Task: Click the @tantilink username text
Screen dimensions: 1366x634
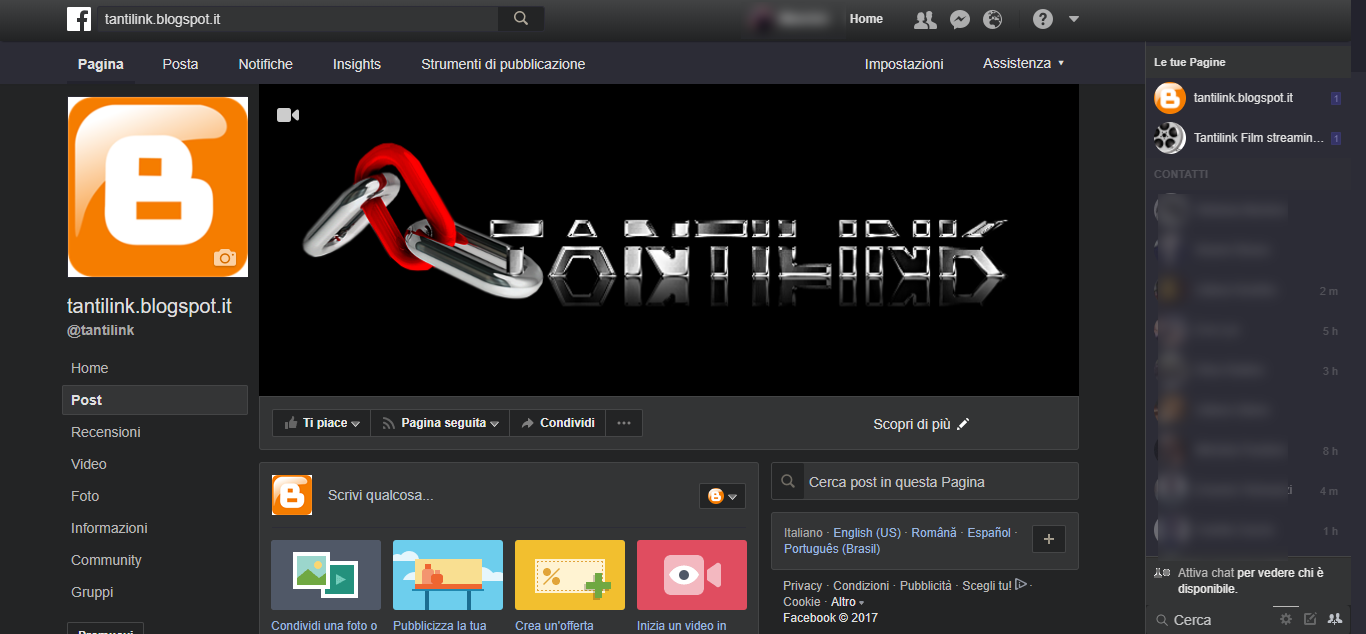Action: tap(100, 330)
